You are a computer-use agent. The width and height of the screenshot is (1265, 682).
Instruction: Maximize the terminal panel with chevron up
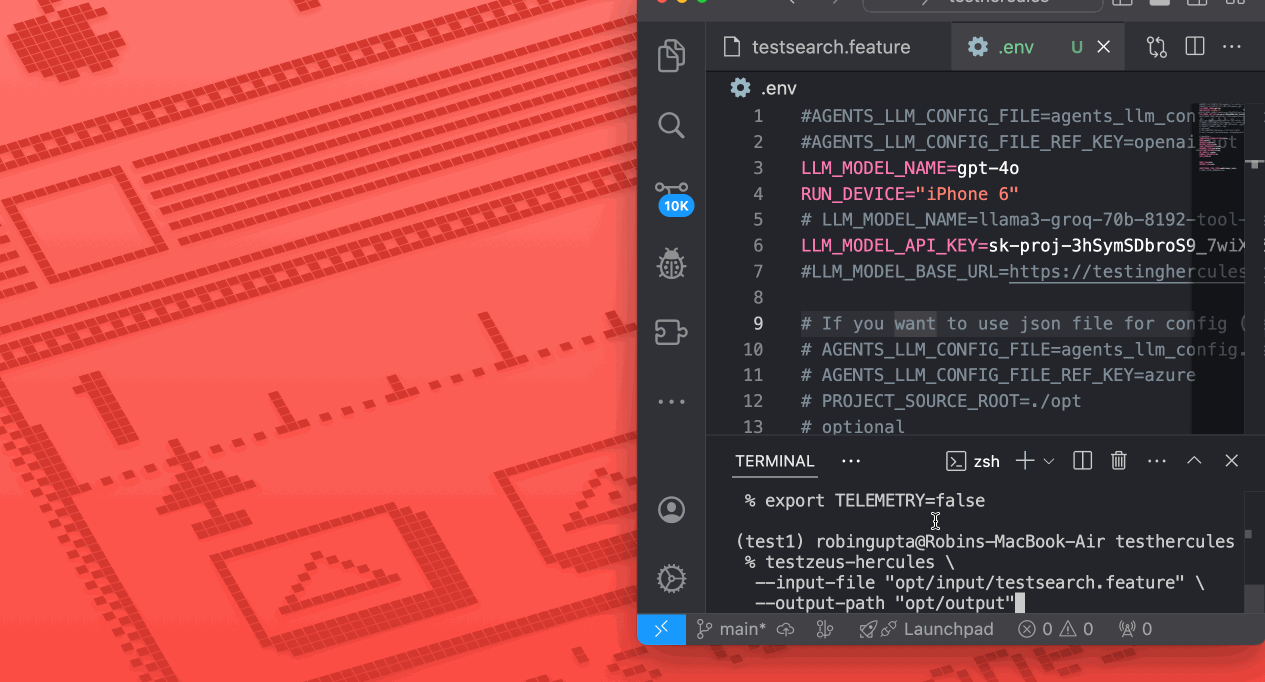pos(1194,461)
